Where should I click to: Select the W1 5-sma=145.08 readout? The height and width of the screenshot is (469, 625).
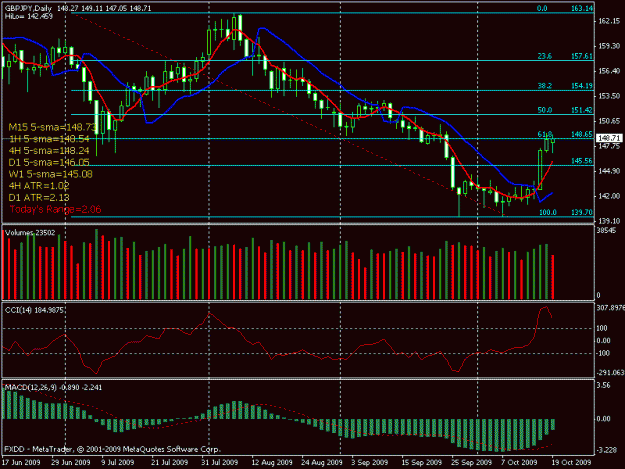point(50,174)
